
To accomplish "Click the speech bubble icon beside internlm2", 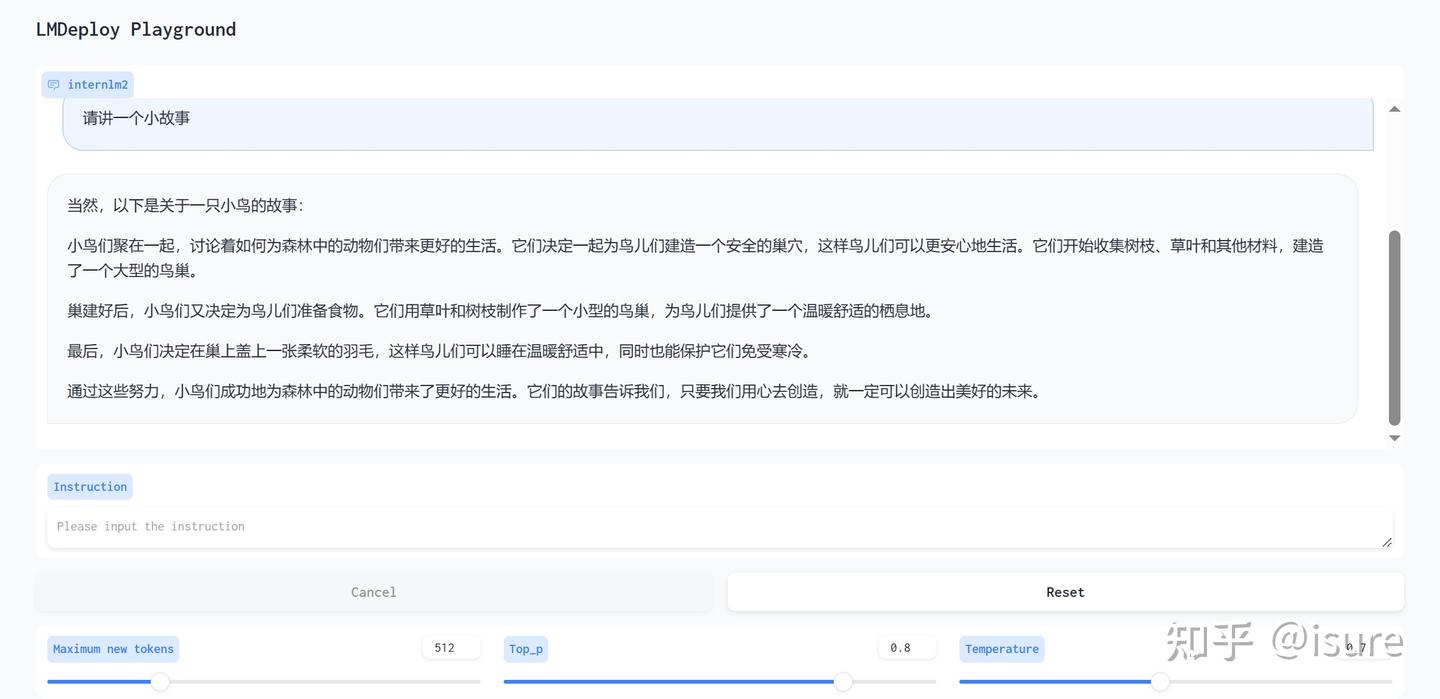I will pos(52,84).
